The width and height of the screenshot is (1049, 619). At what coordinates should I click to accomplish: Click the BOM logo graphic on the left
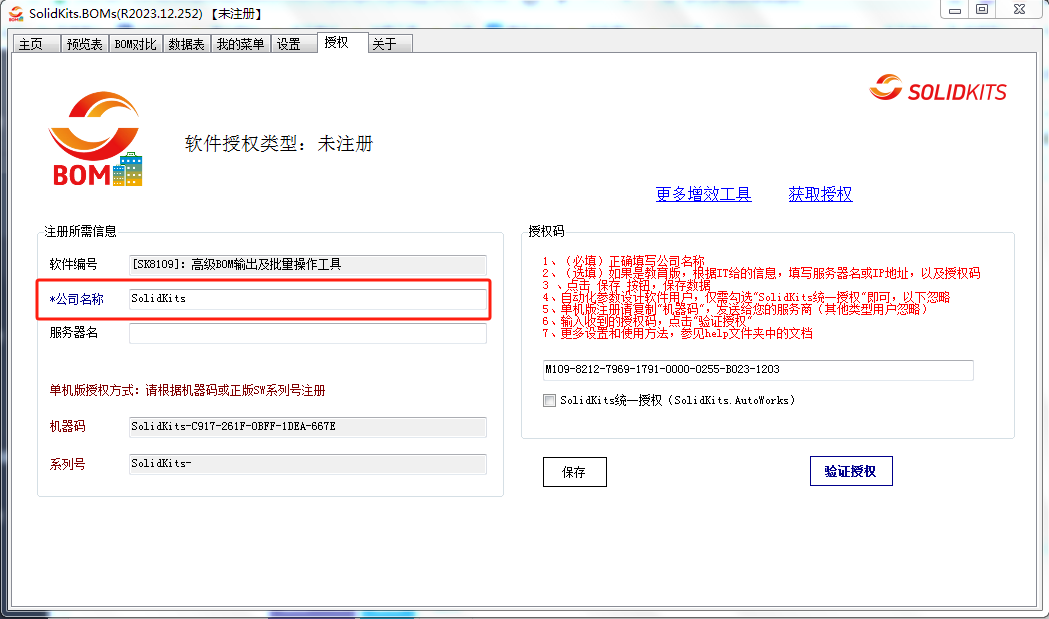click(x=95, y=135)
